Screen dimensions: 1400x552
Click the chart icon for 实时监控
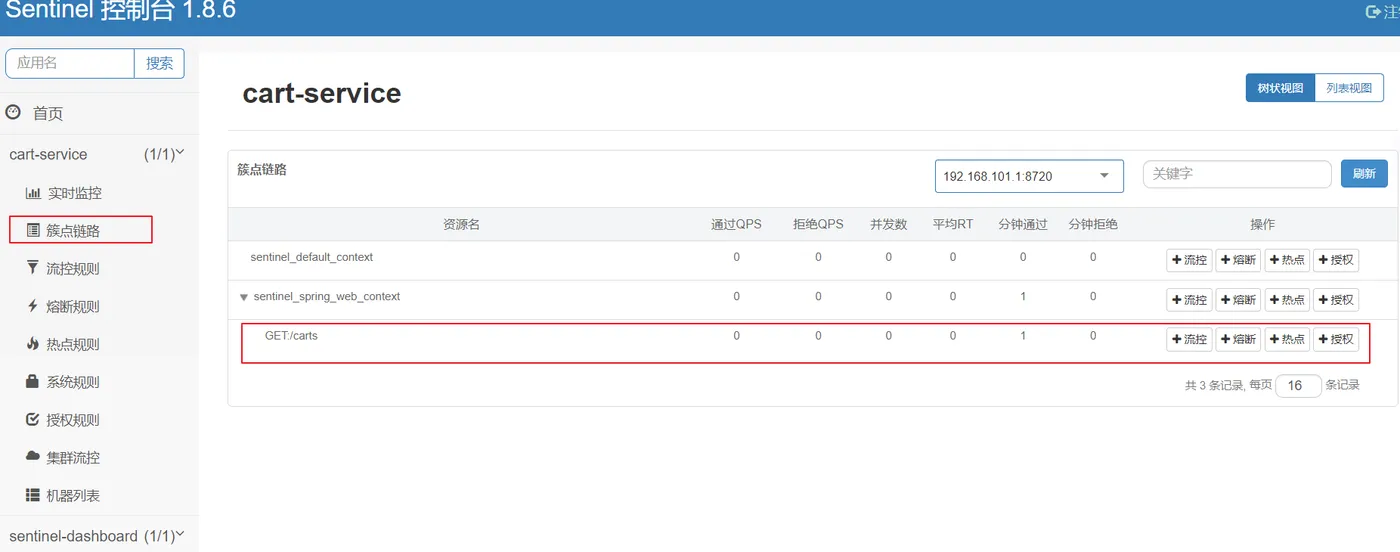tap(33, 193)
